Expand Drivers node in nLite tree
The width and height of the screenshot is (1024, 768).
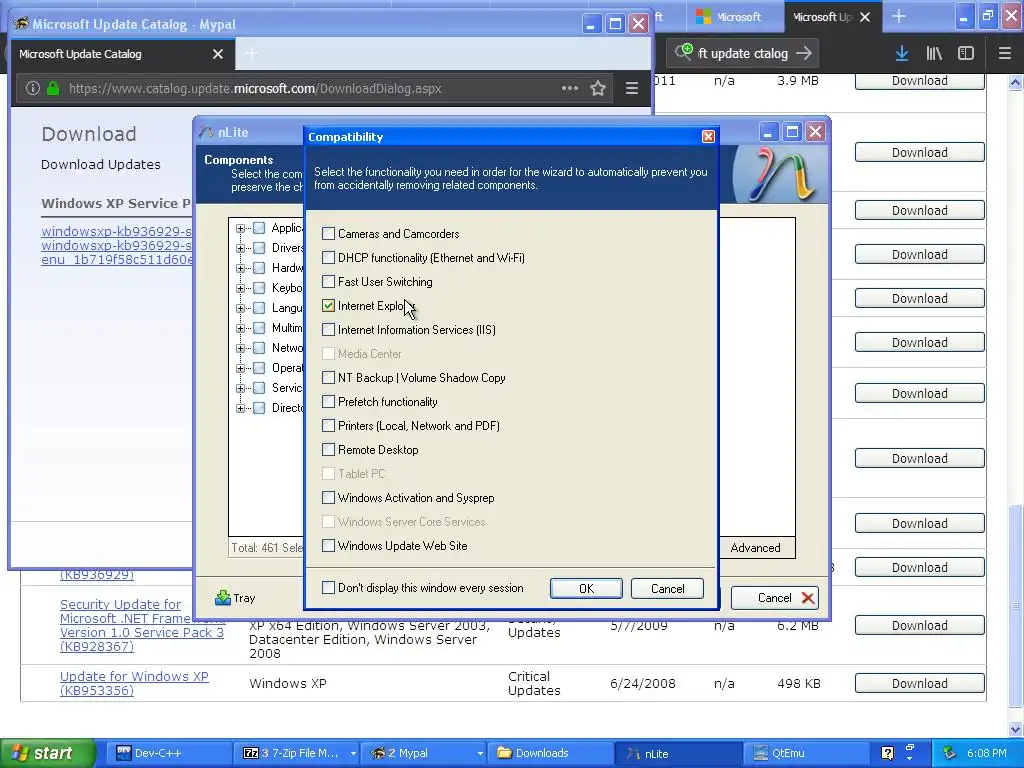click(x=240, y=248)
